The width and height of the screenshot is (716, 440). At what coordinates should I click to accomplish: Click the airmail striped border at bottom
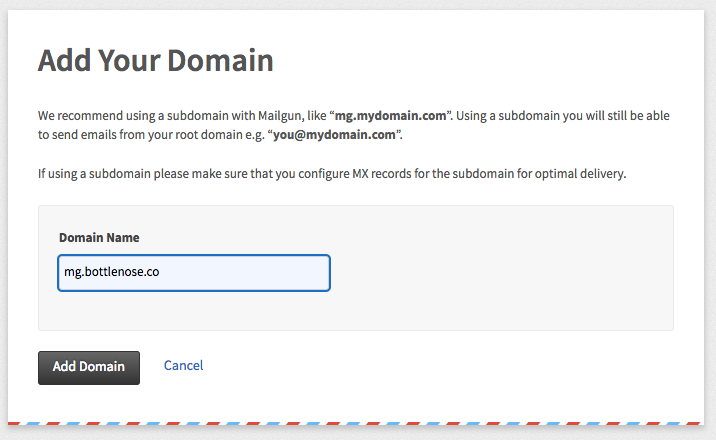[x=354, y=424]
